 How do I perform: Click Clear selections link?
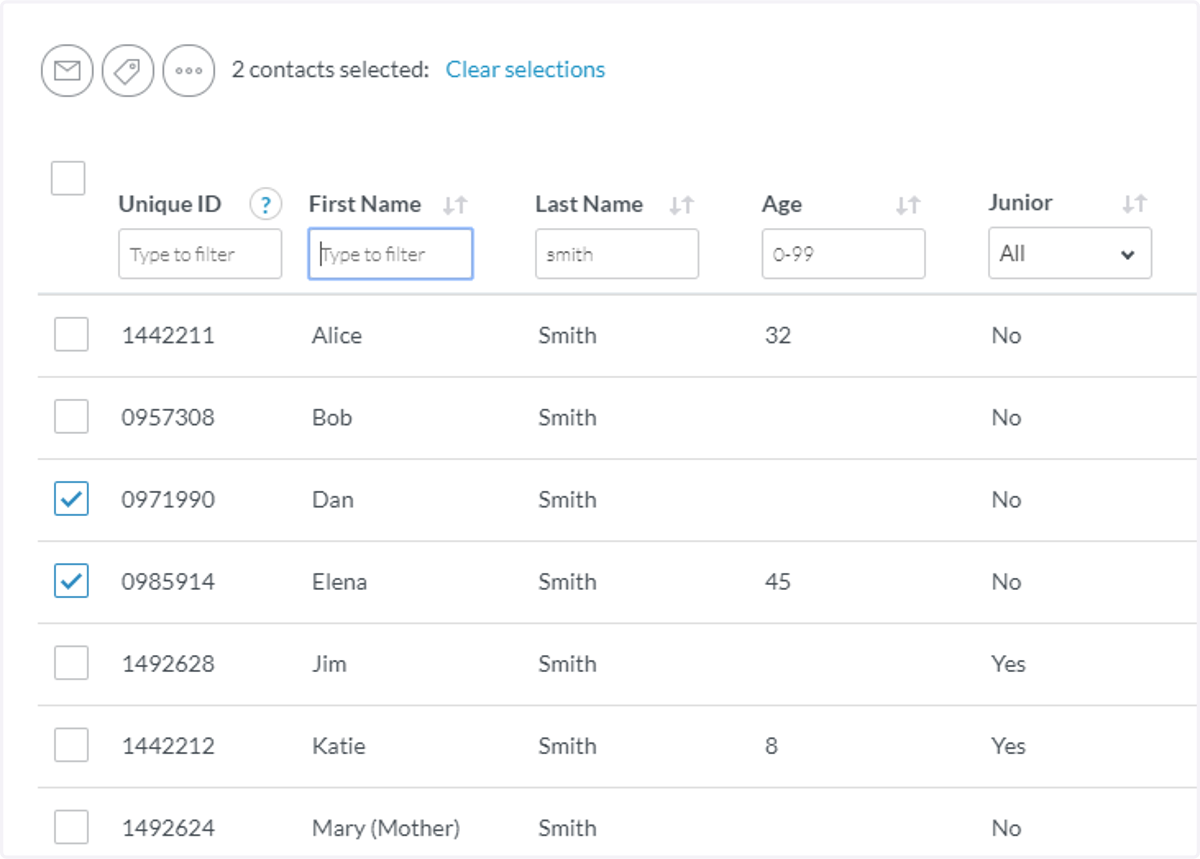[525, 70]
